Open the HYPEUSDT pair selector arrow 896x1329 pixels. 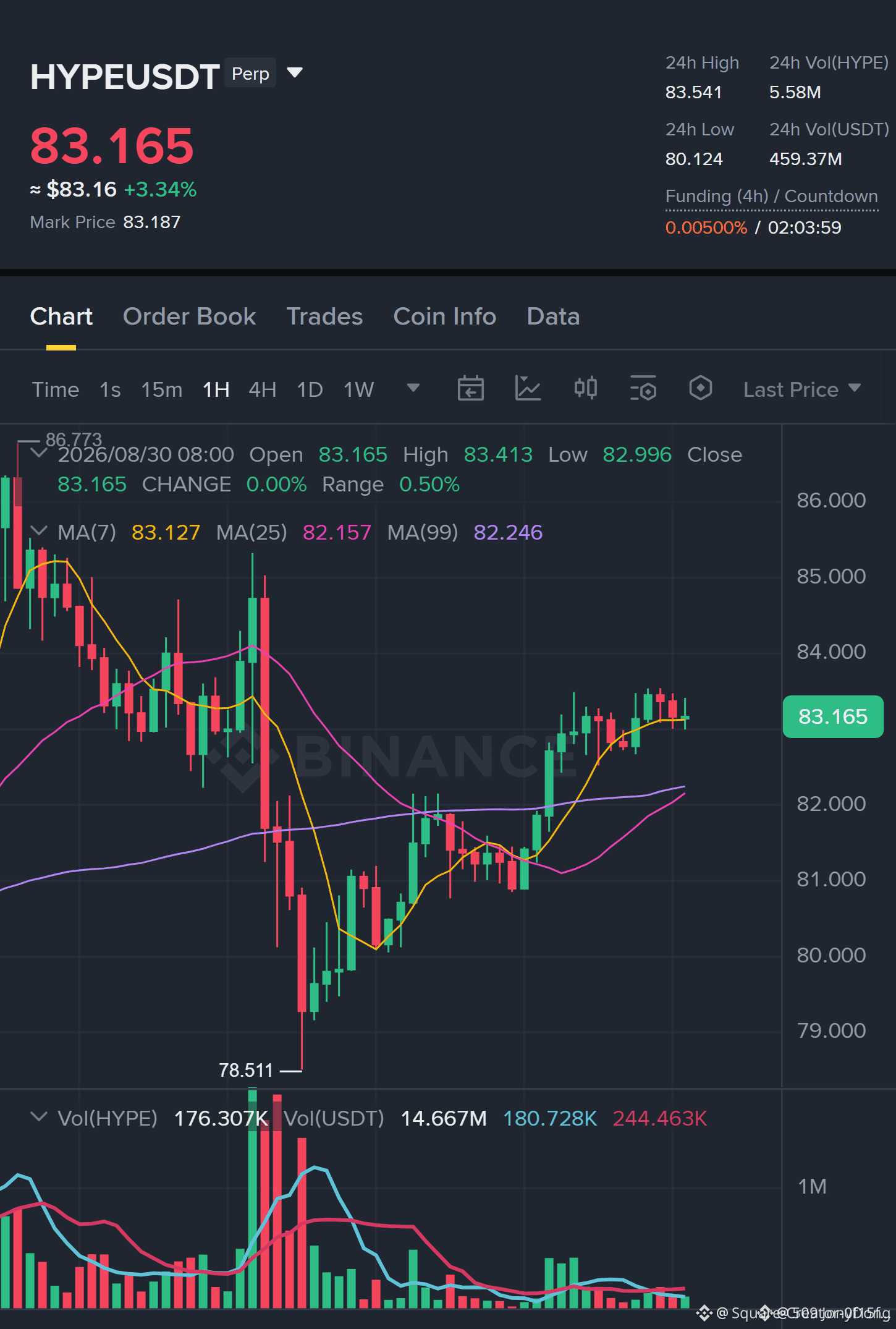point(295,73)
